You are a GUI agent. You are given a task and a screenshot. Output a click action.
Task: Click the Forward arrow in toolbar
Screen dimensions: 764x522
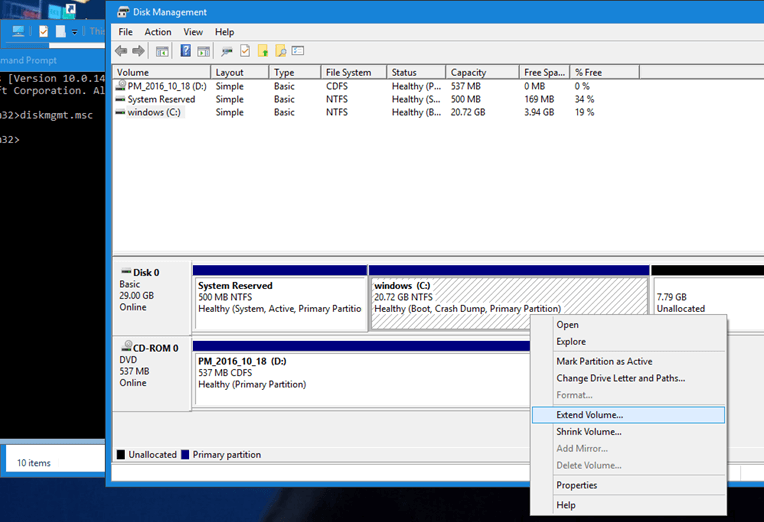139,51
